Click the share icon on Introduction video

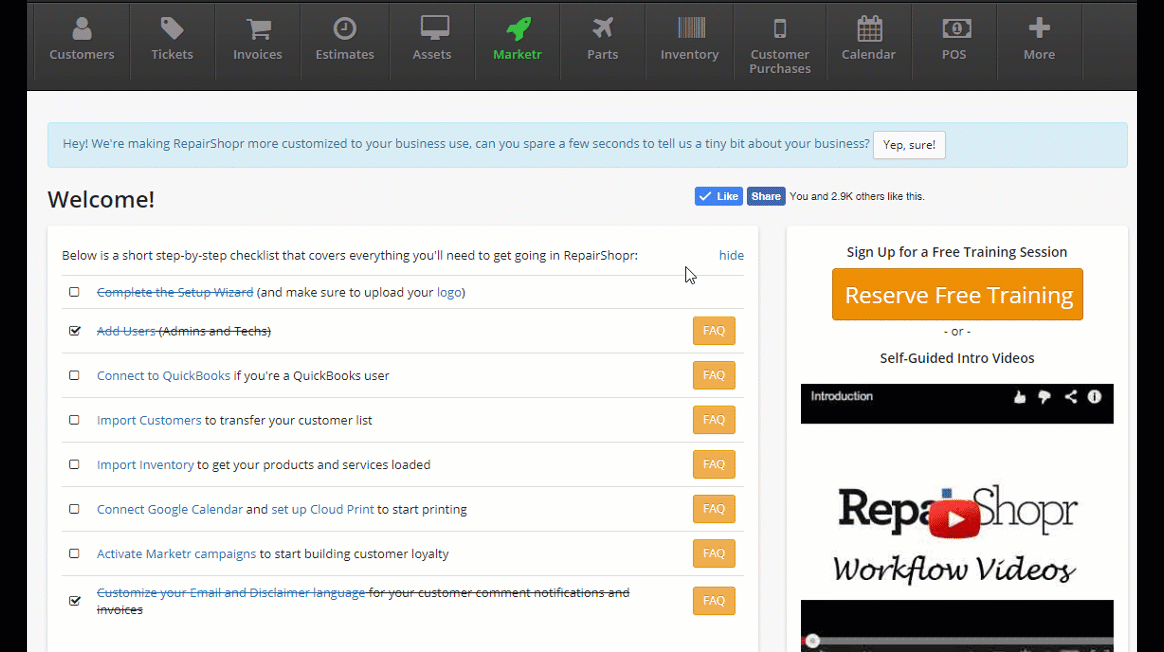[x=1070, y=397]
